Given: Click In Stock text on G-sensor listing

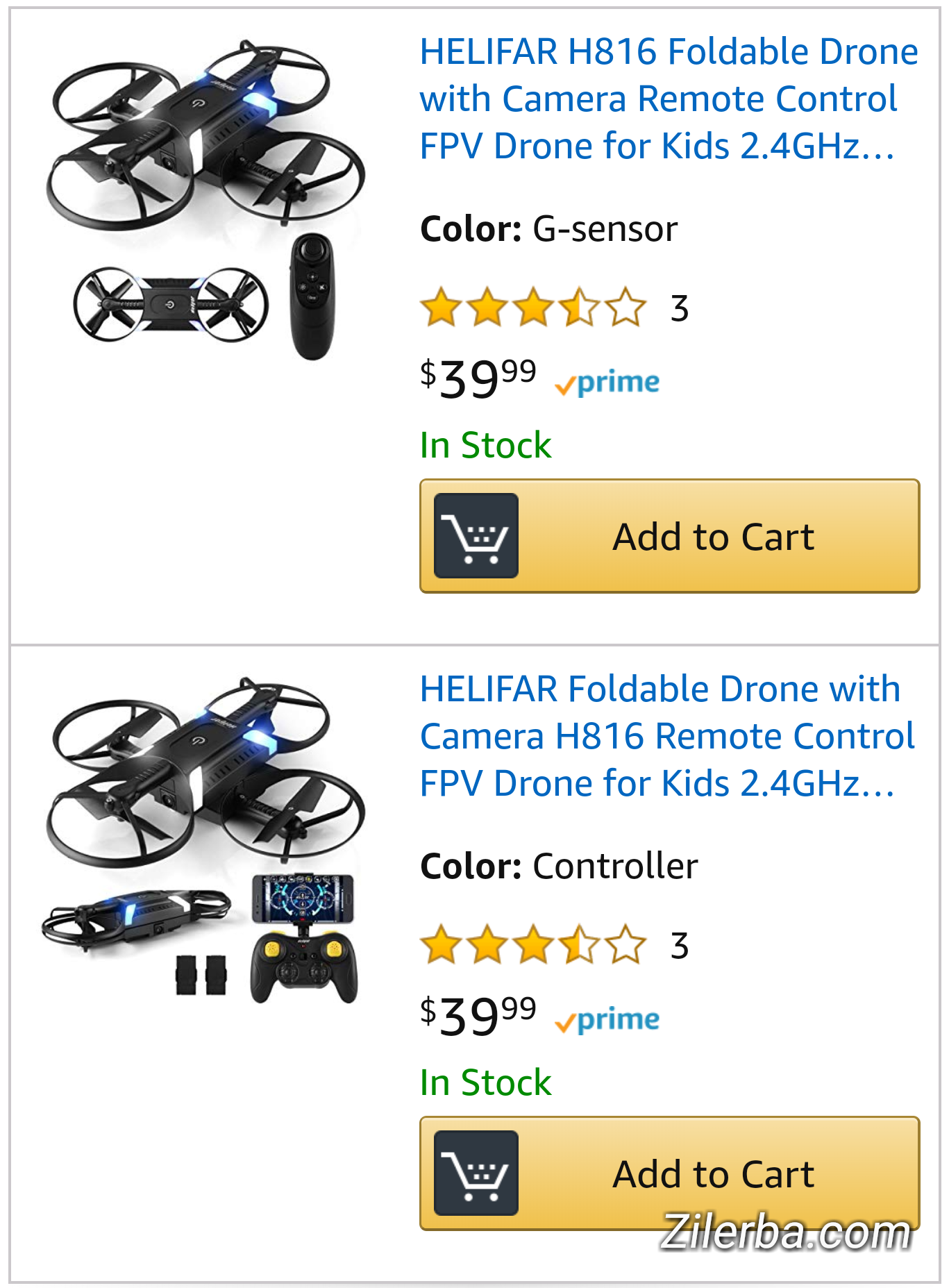Looking at the screenshot, I should click(485, 445).
